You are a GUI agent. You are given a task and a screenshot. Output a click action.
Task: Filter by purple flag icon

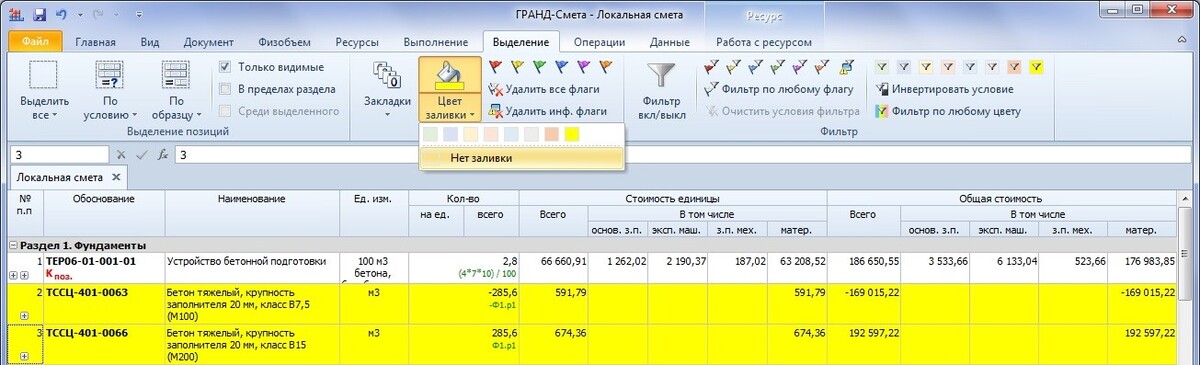801,67
